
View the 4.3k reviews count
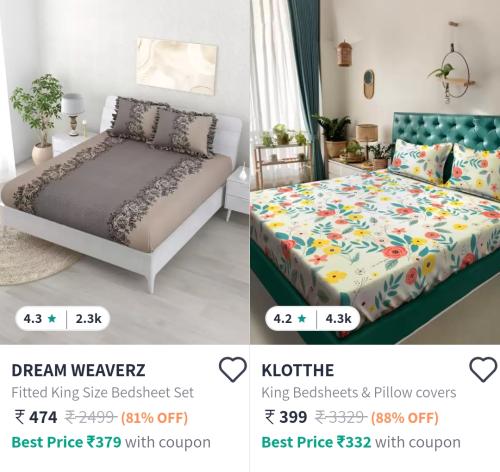tap(338, 319)
